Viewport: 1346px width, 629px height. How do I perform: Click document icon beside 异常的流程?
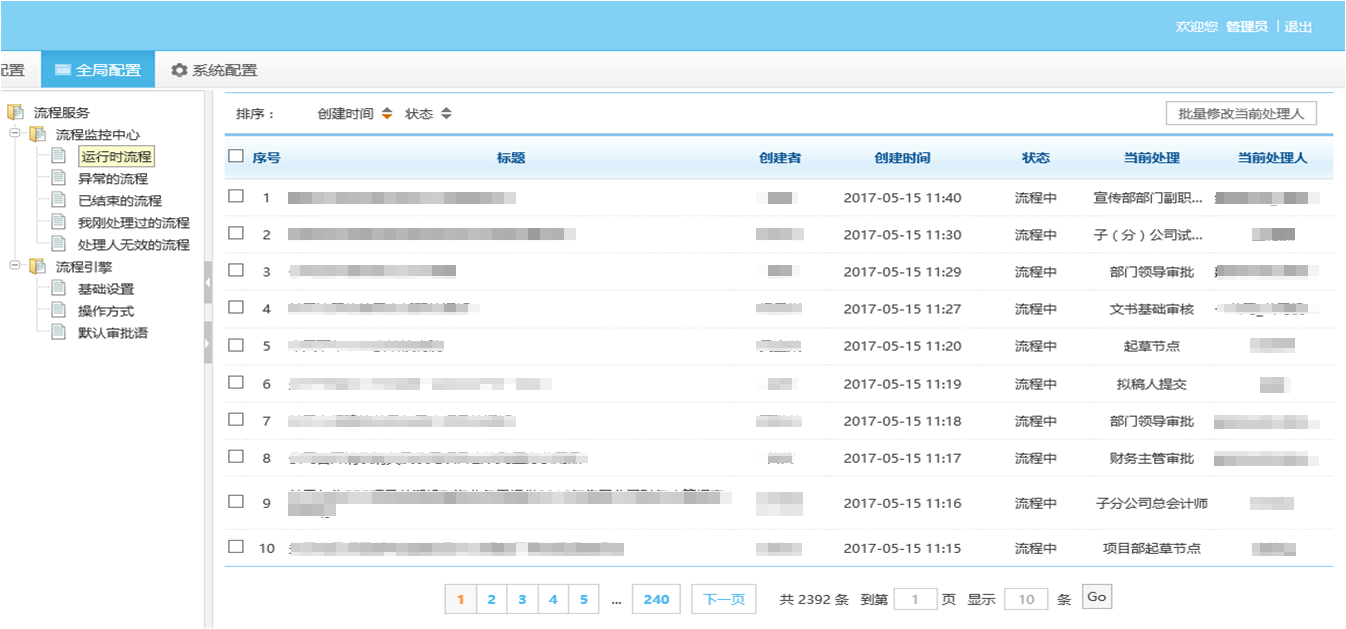[59, 178]
